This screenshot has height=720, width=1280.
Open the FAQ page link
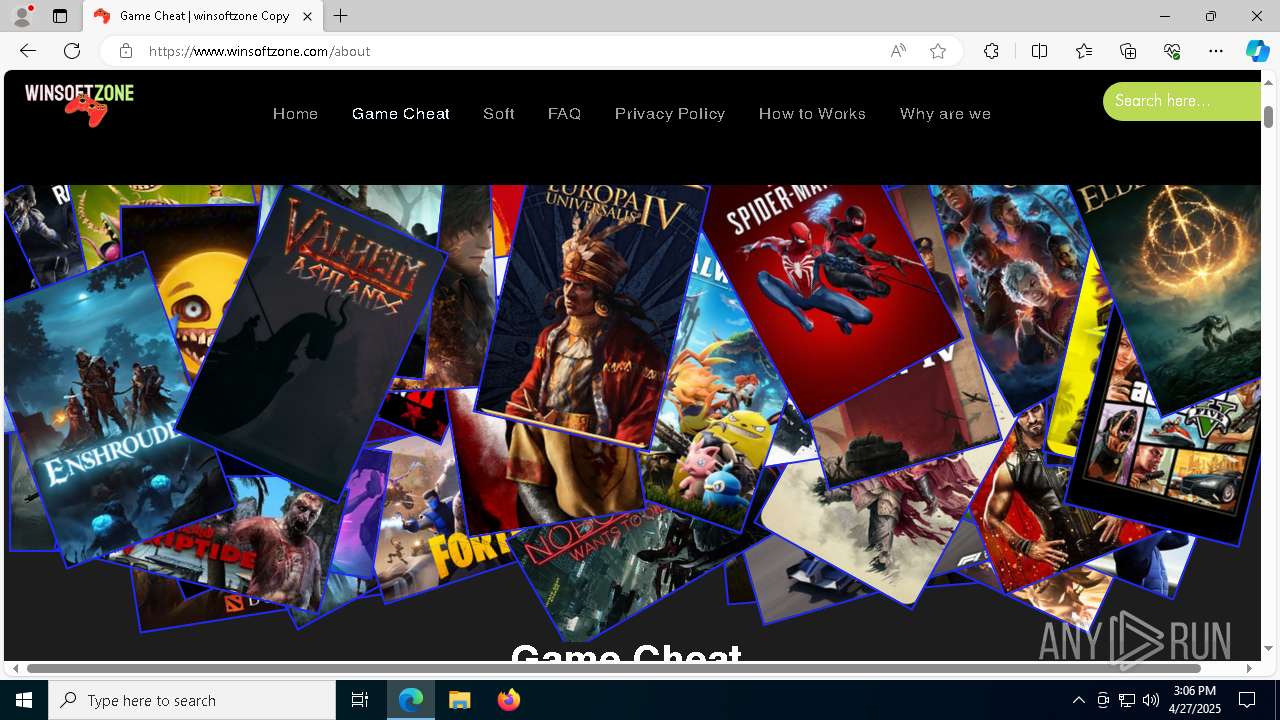[x=564, y=114]
